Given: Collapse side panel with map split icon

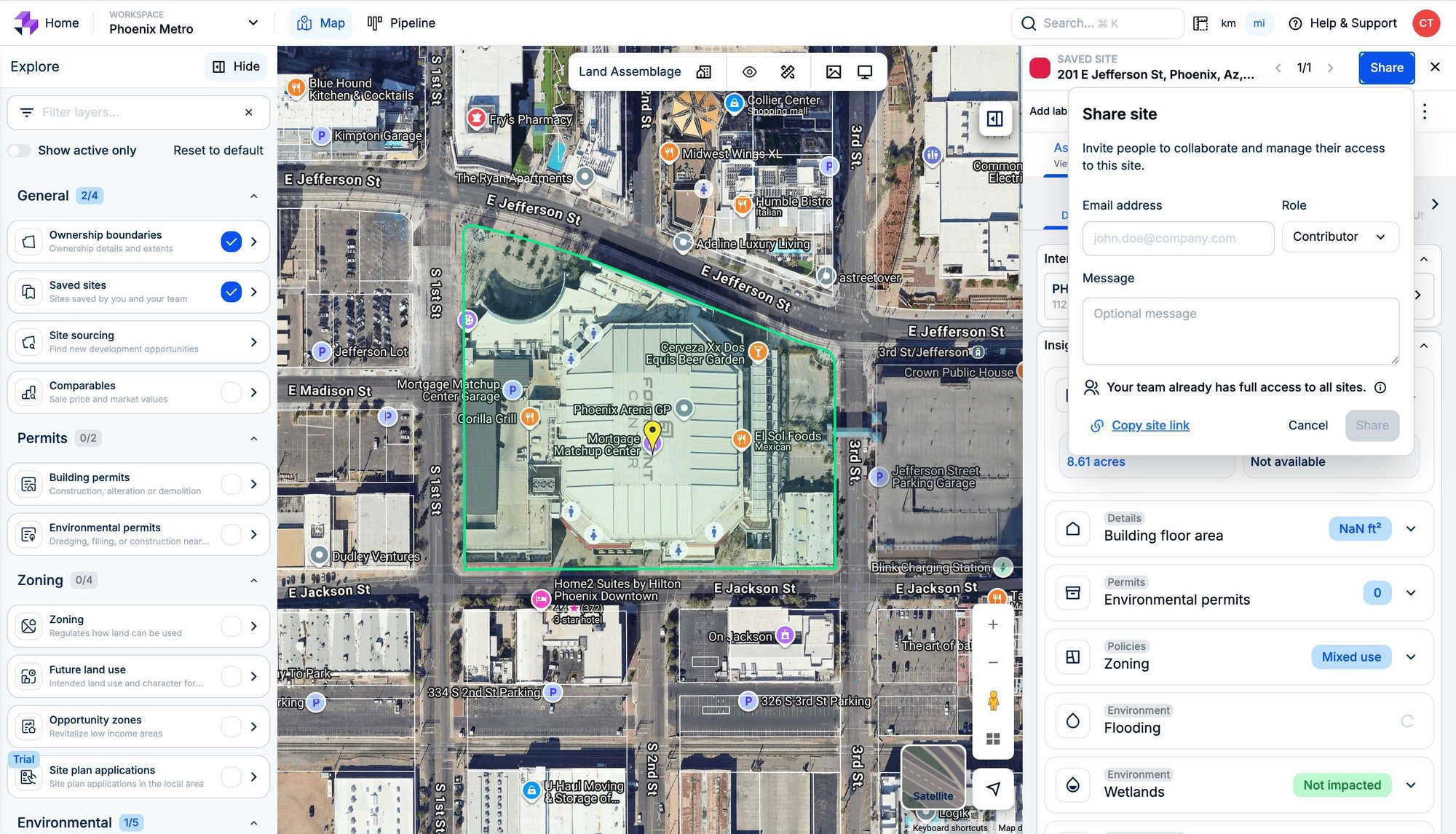Looking at the screenshot, I should [994, 119].
